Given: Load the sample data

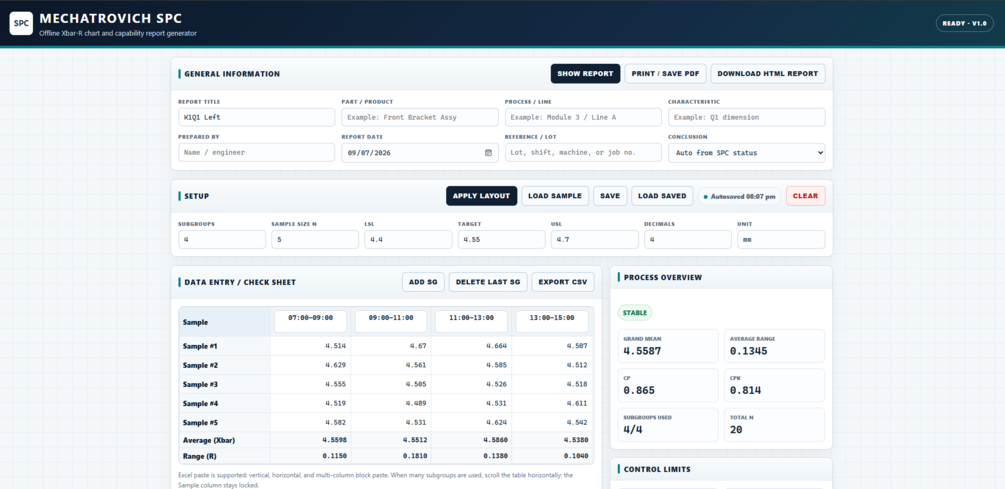Looking at the screenshot, I should tap(555, 196).
